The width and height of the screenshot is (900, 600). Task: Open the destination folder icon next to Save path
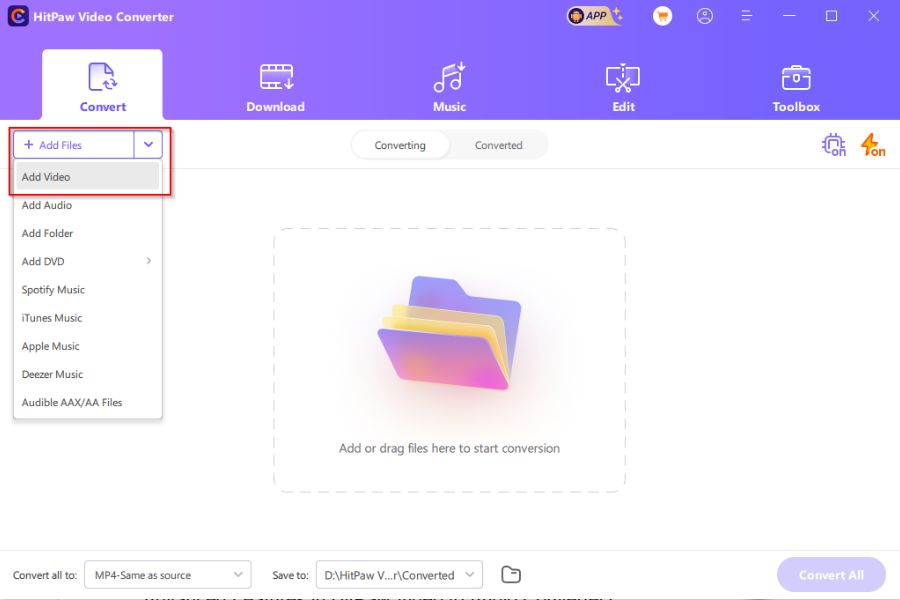(511, 574)
